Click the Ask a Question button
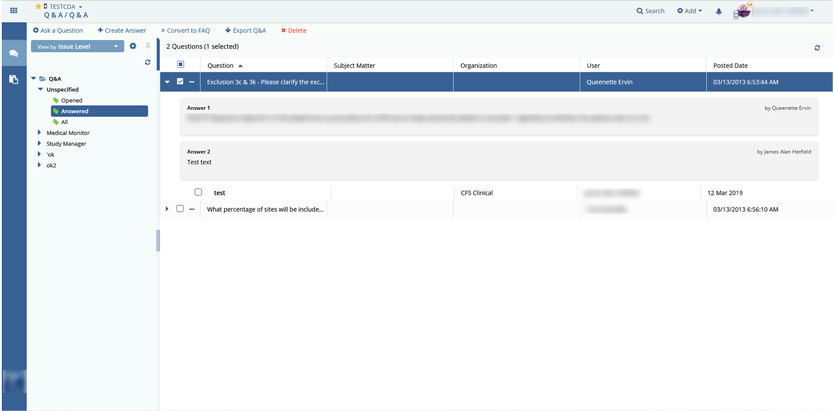This screenshot has height=411, width=834. (58, 30)
